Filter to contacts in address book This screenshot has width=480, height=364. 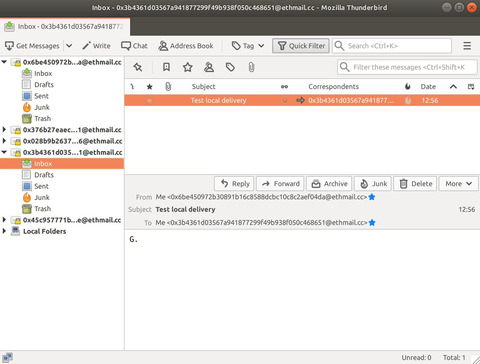click(x=209, y=67)
